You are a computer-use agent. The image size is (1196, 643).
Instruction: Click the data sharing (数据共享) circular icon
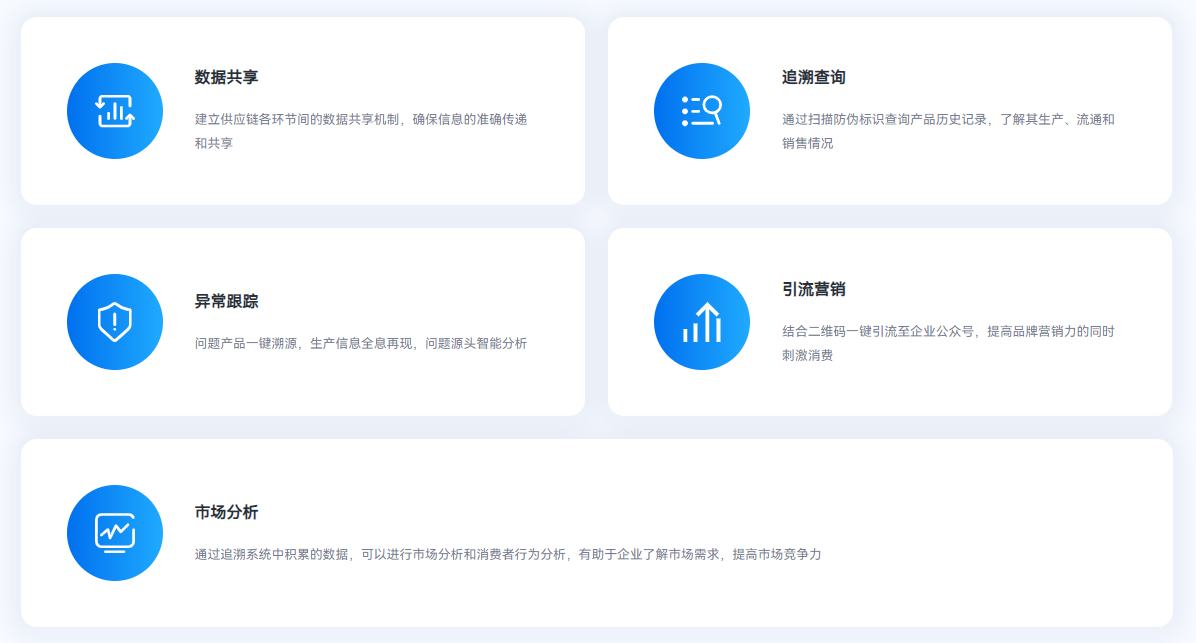pyautogui.click(x=115, y=111)
